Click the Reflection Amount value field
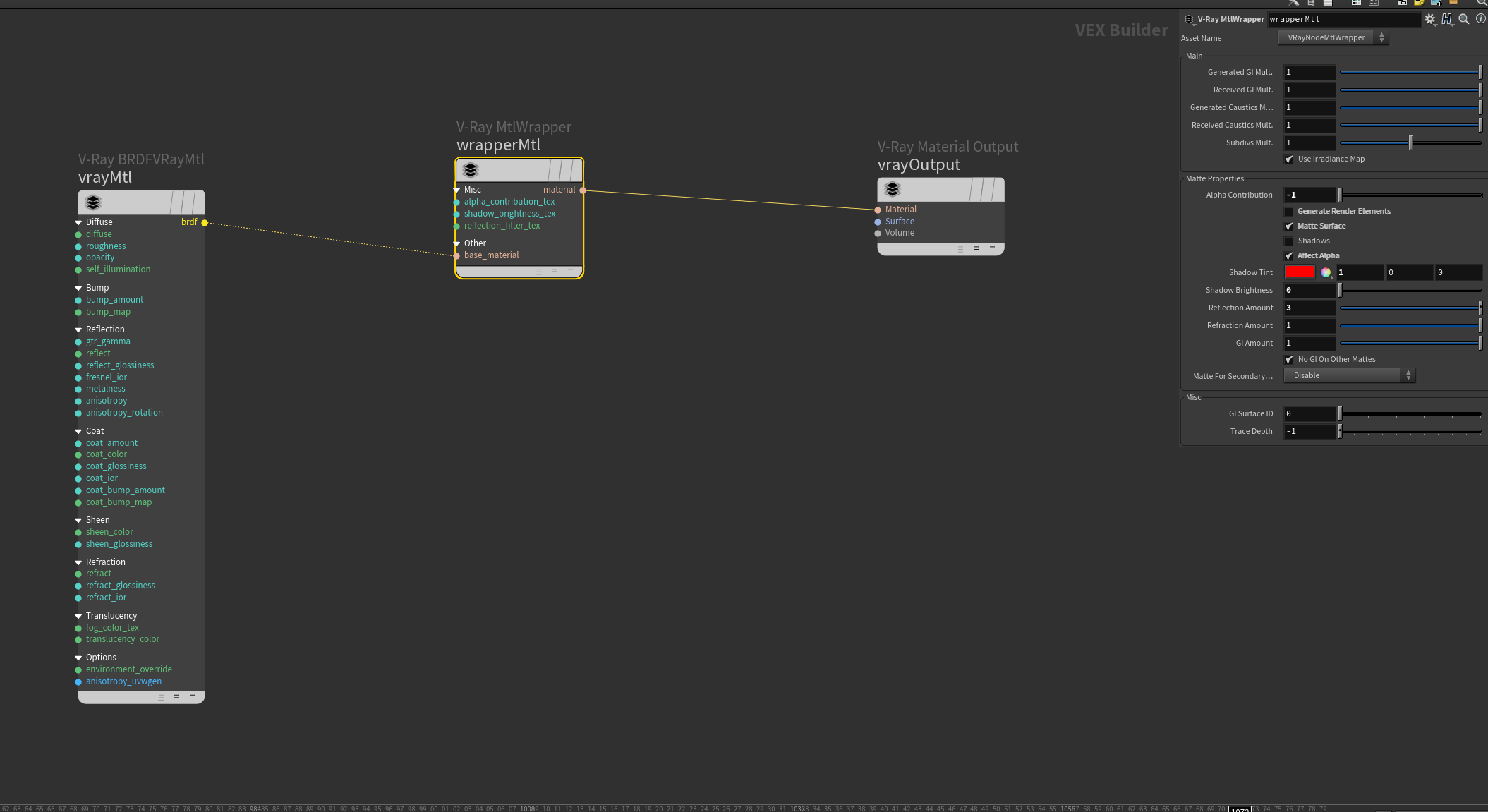 click(1309, 308)
